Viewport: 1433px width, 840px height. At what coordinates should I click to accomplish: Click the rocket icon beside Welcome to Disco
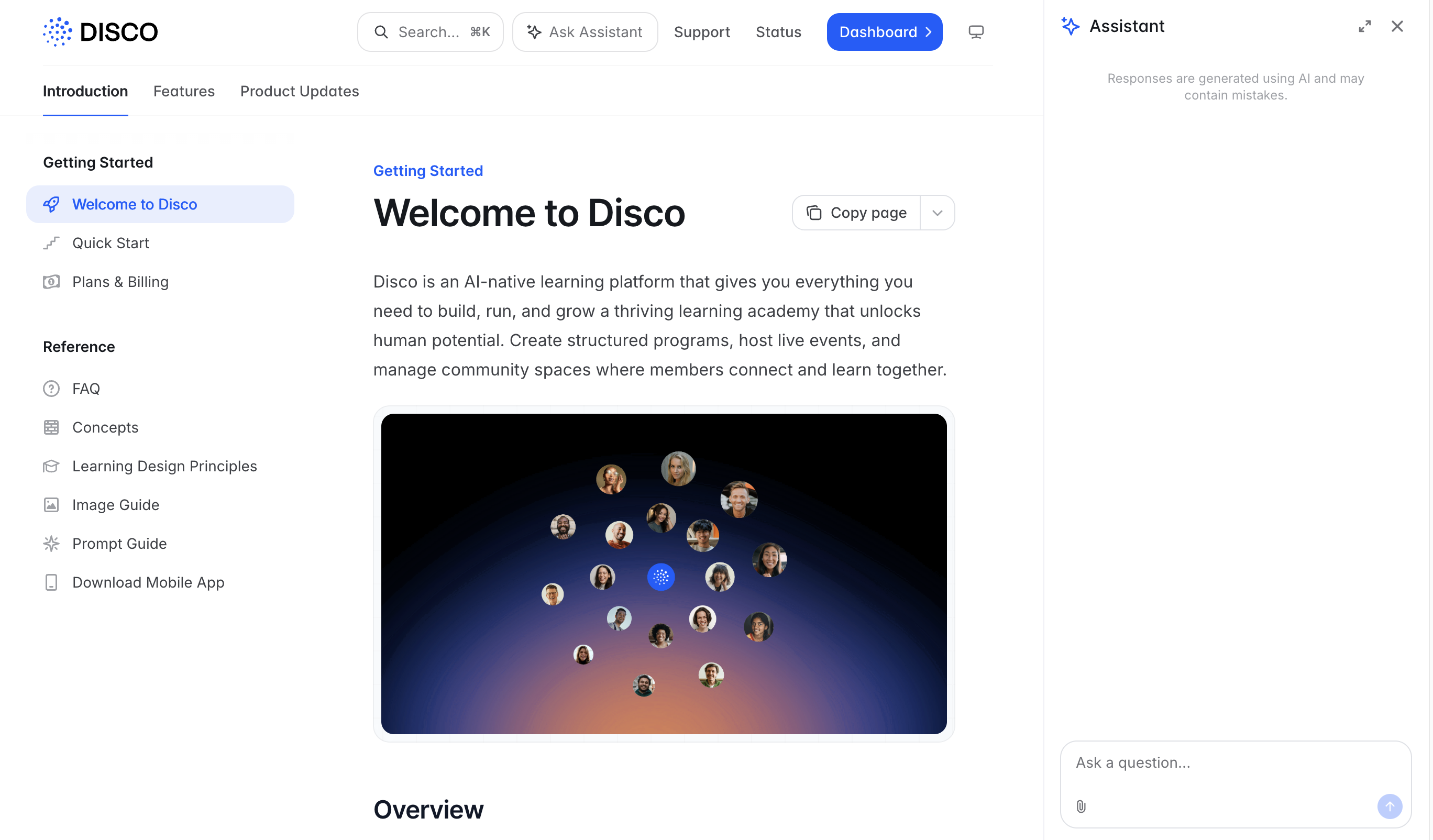tap(51, 204)
